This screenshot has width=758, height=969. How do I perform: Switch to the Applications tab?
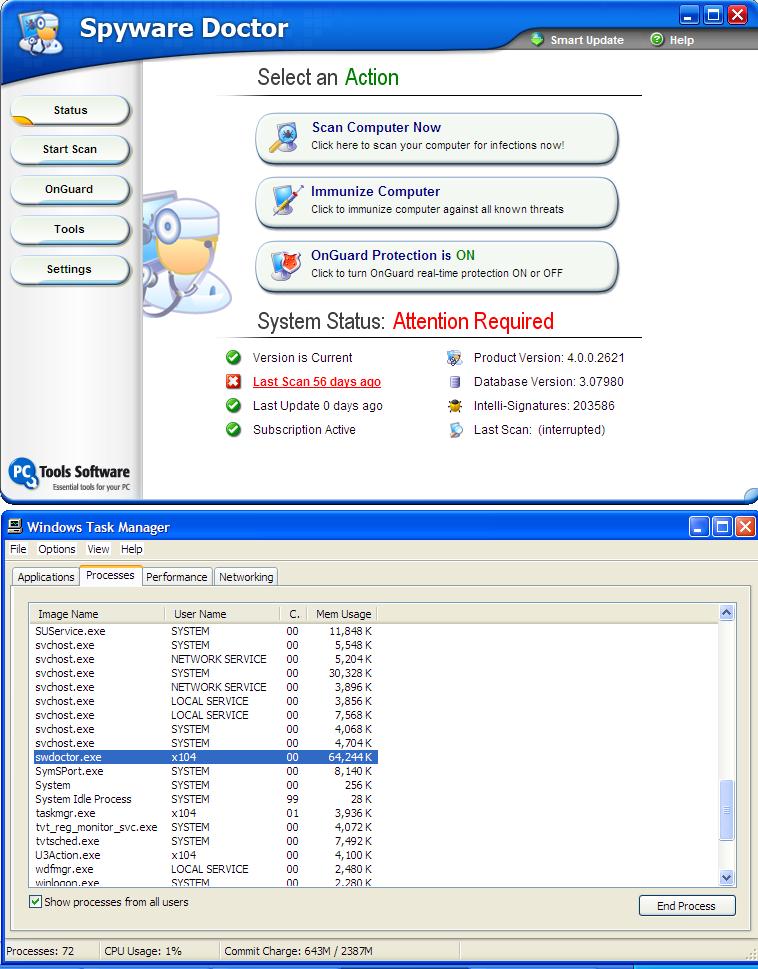point(46,577)
